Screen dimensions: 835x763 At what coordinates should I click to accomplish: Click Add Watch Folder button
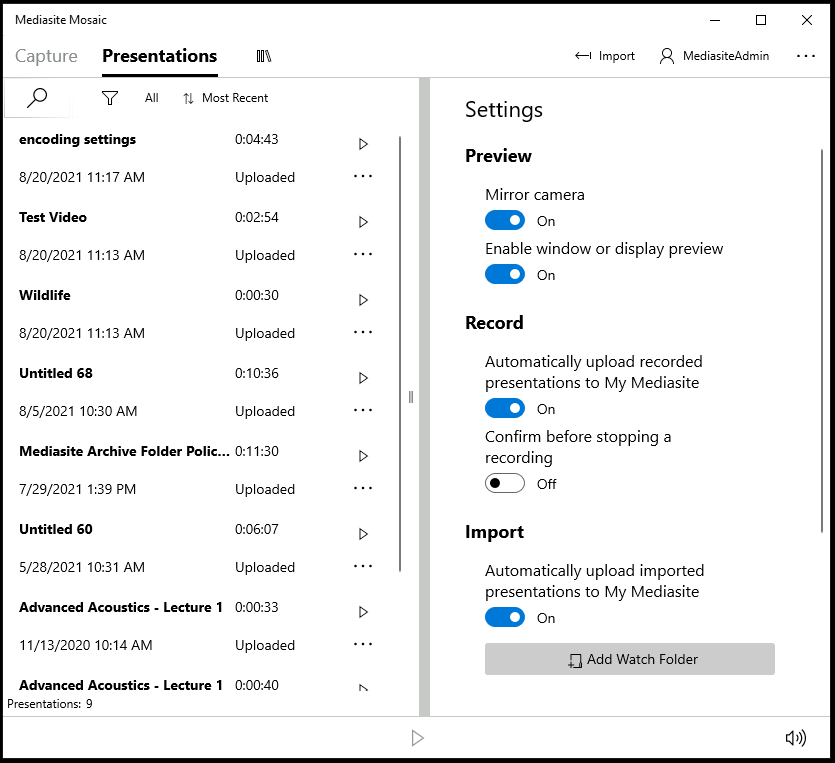pyautogui.click(x=629, y=659)
